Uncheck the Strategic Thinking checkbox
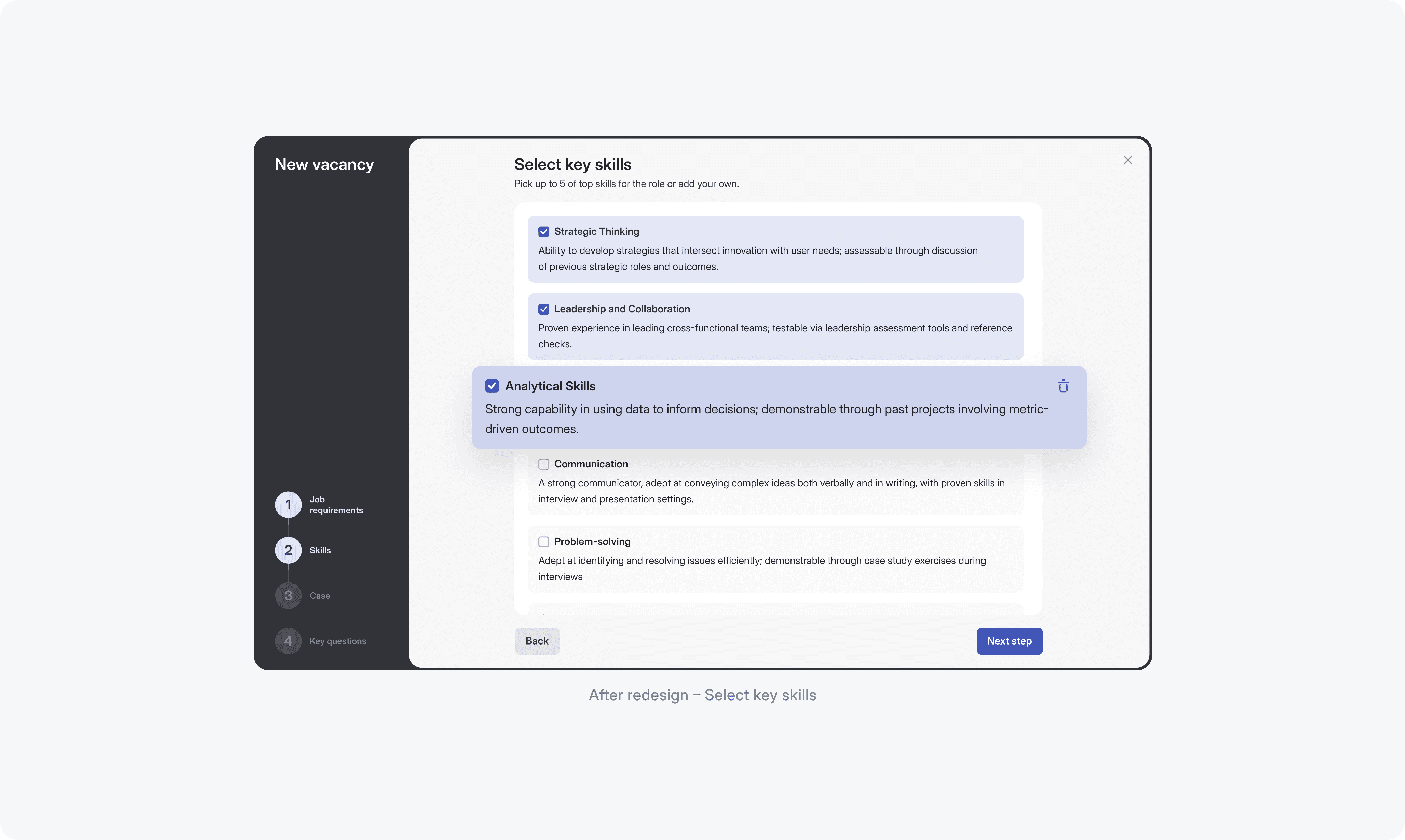The height and width of the screenshot is (840, 1405). [x=544, y=232]
